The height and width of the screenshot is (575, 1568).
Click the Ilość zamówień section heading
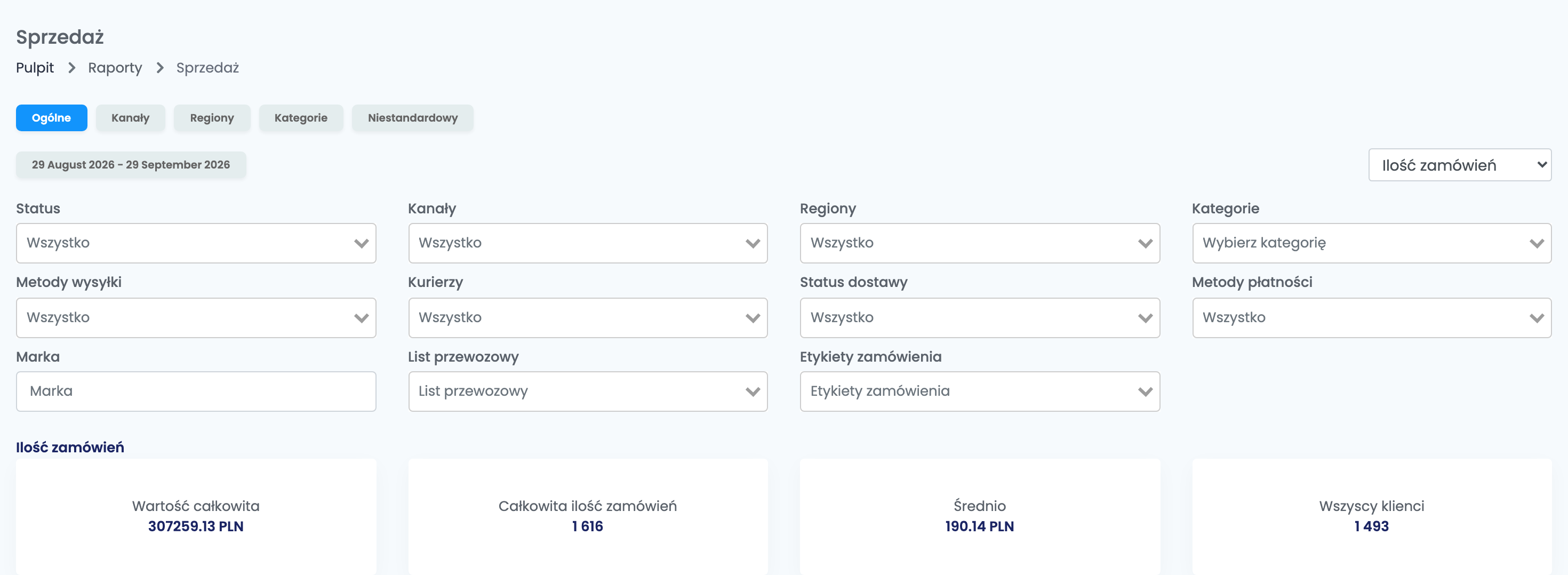point(70,447)
